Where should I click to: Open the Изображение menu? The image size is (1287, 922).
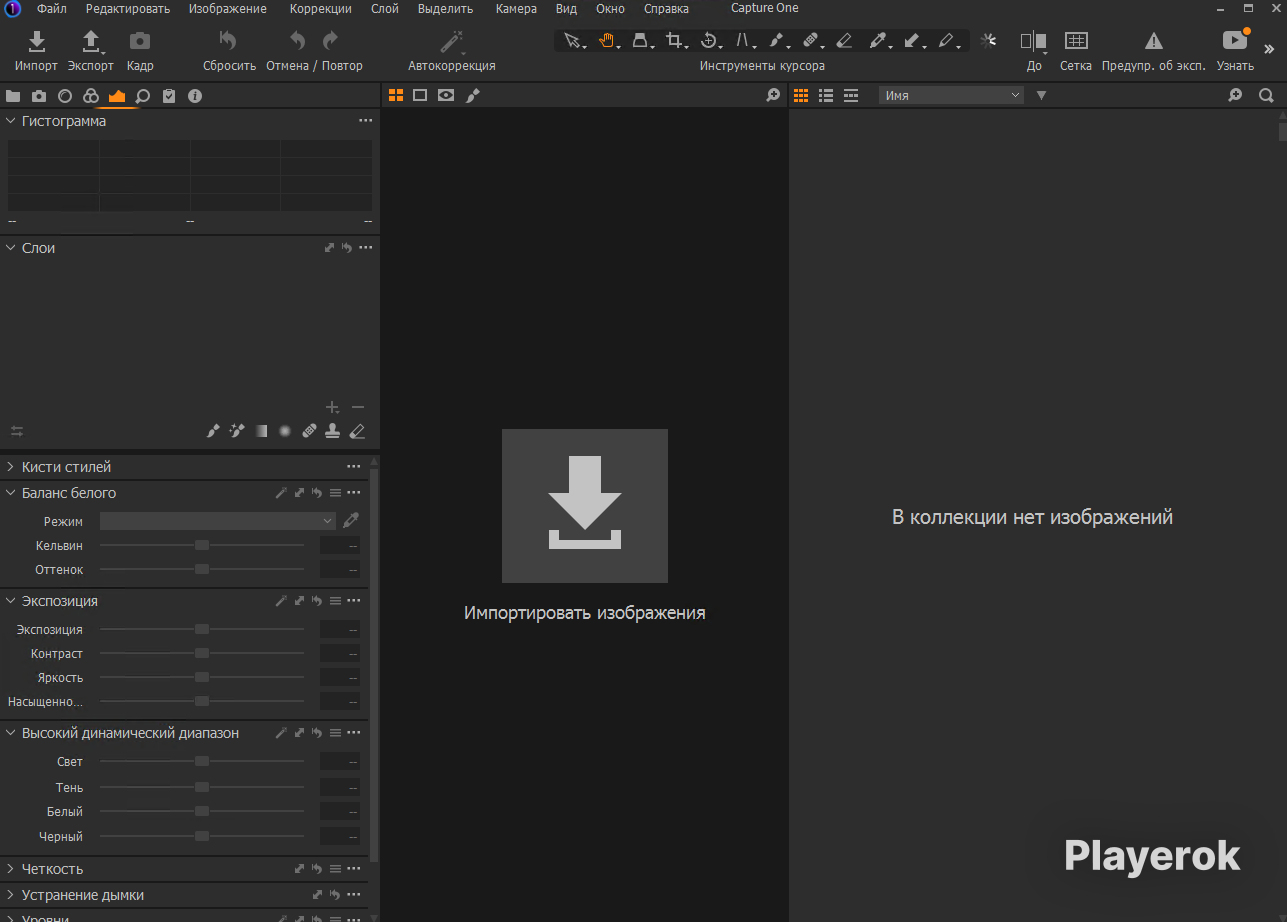tap(228, 9)
